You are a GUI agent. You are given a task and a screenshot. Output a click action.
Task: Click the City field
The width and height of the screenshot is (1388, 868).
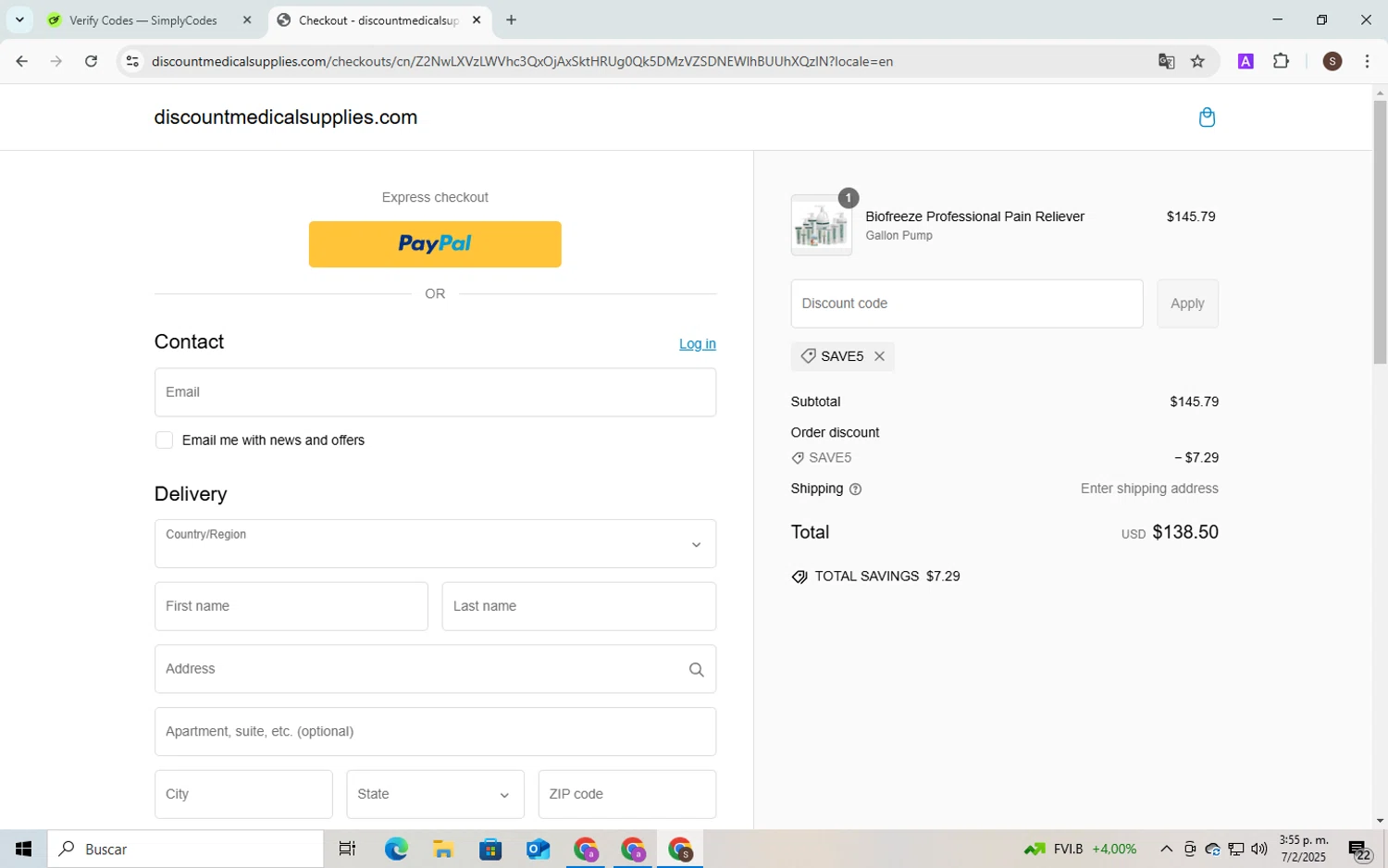click(x=243, y=795)
